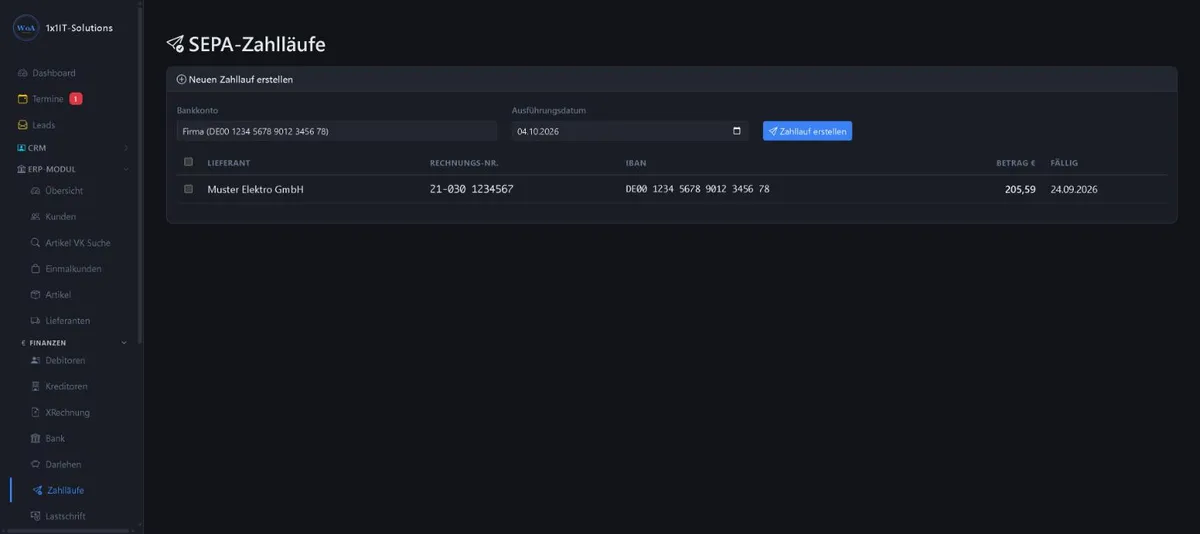Click the Lieferanten truck icon
Viewport: 1200px width, 534px height.
[36, 320]
